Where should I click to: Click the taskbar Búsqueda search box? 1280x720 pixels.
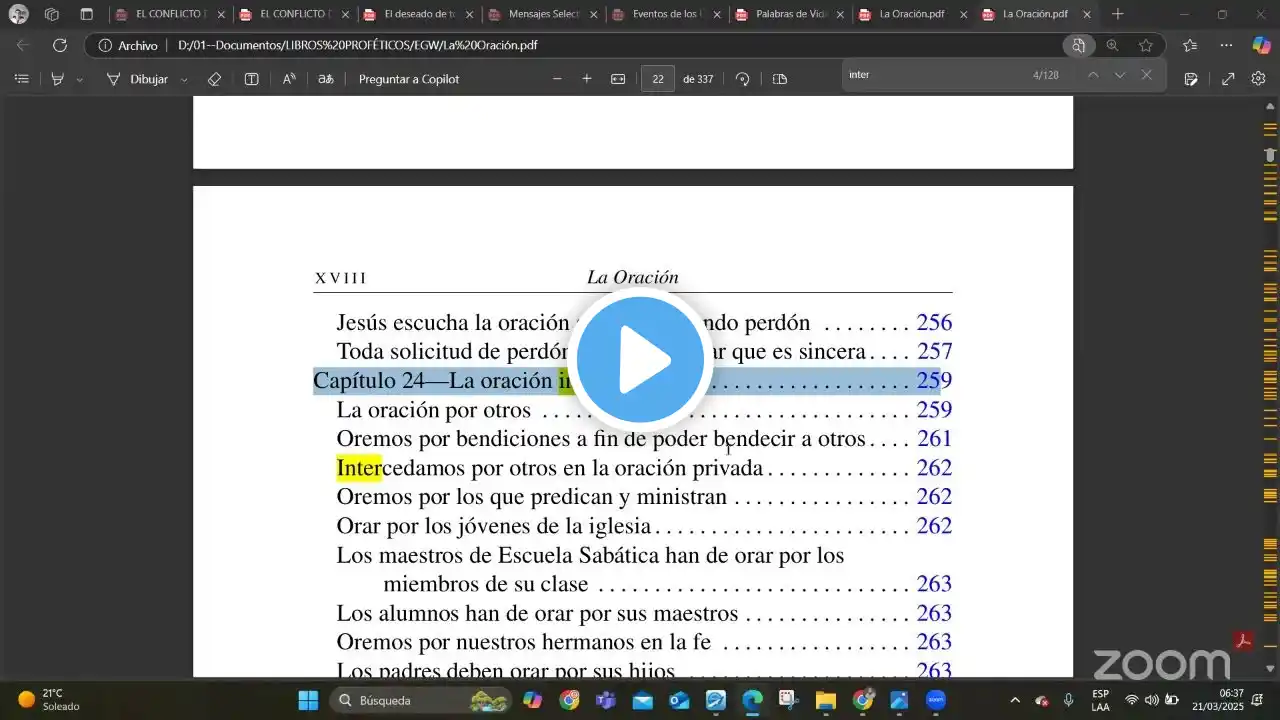pos(422,700)
